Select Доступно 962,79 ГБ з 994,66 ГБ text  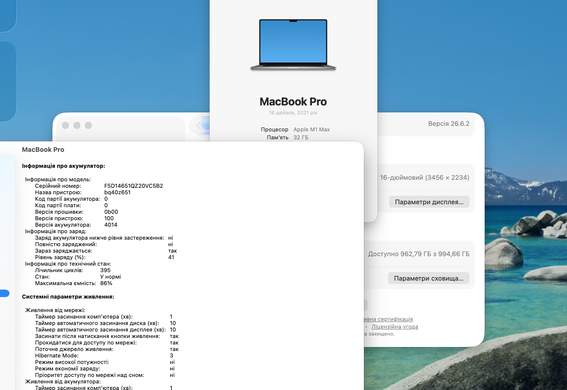coord(419,254)
